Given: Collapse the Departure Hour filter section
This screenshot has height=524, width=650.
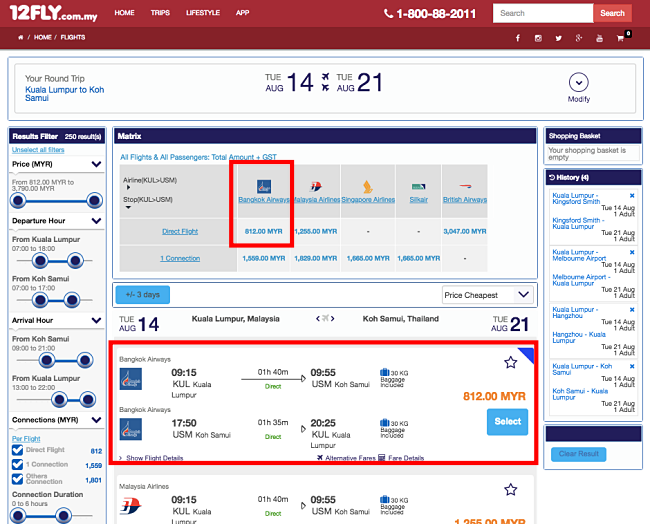Looking at the screenshot, I should pos(96,221).
